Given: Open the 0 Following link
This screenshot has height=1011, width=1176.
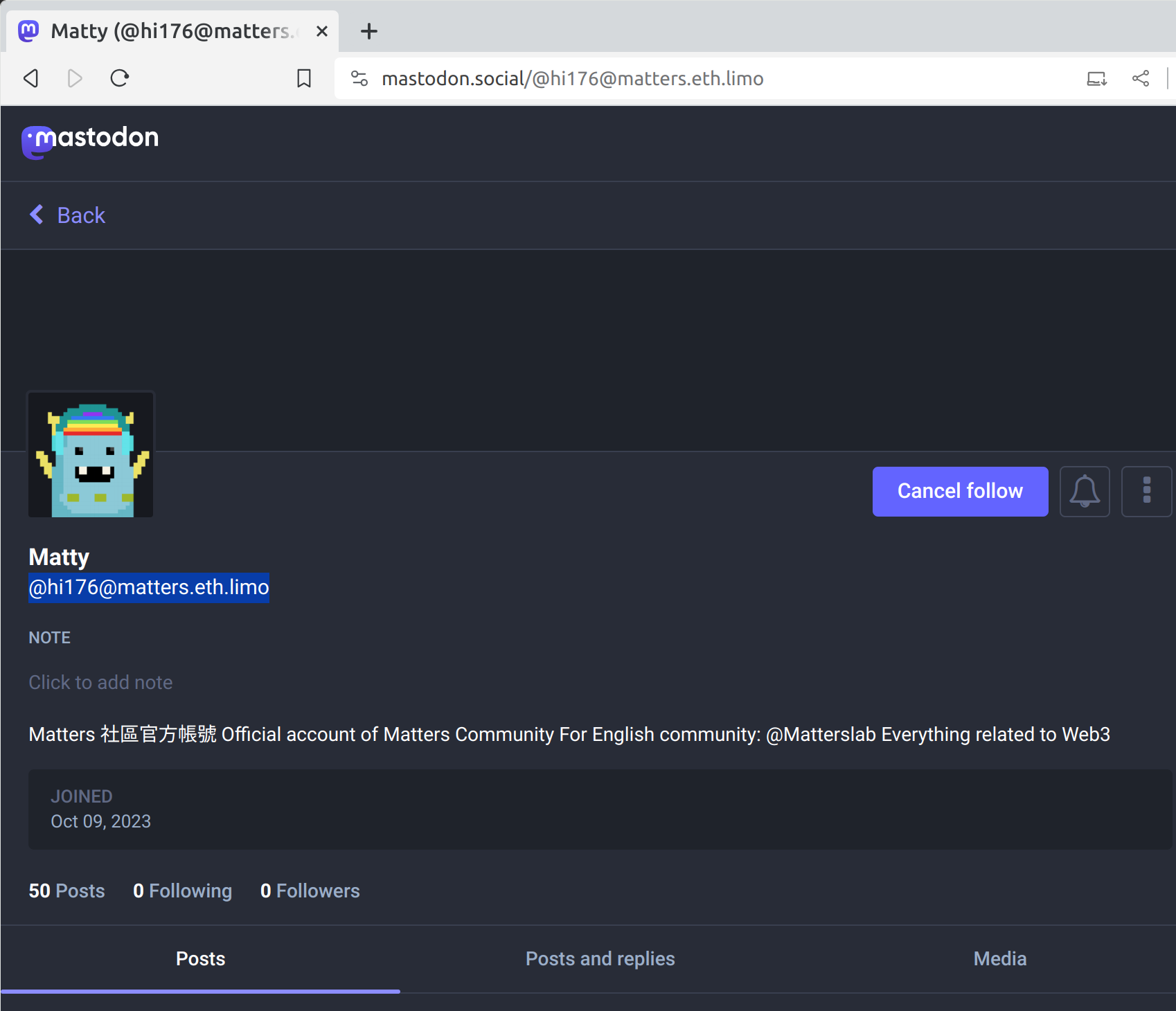Looking at the screenshot, I should pos(182,891).
